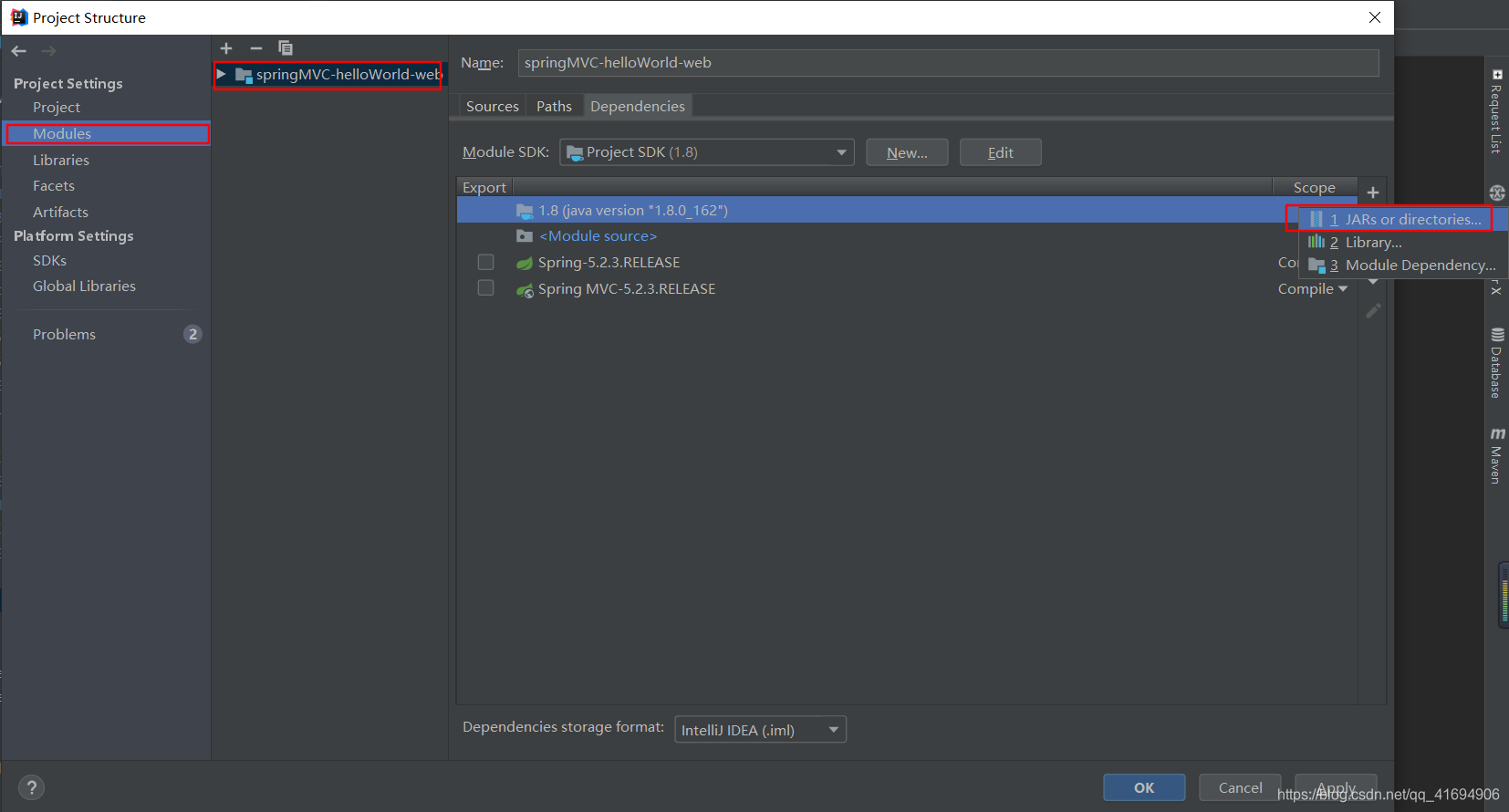Open Global Libraries section
This screenshot has height=812, width=1509.
84,286
